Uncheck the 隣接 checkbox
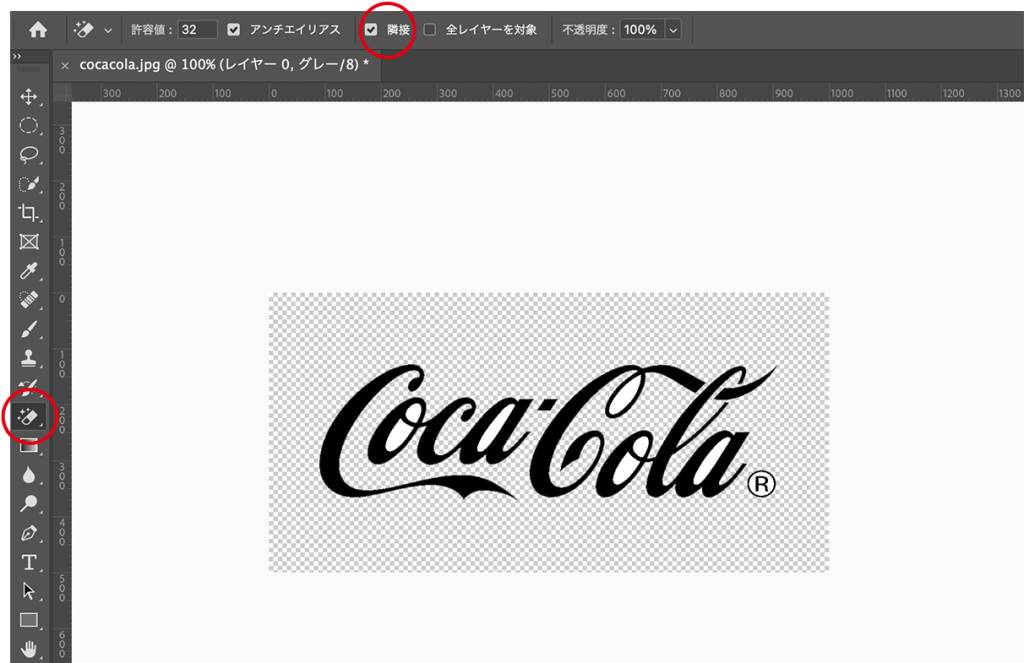The image size is (1024, 663). pyautogui.click(x=372, y=30)
